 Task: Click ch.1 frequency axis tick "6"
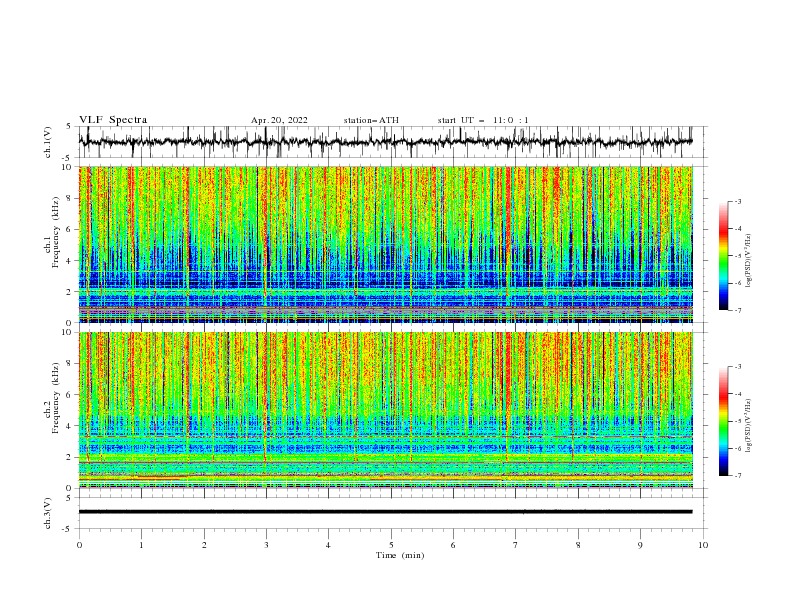(71, 229)
